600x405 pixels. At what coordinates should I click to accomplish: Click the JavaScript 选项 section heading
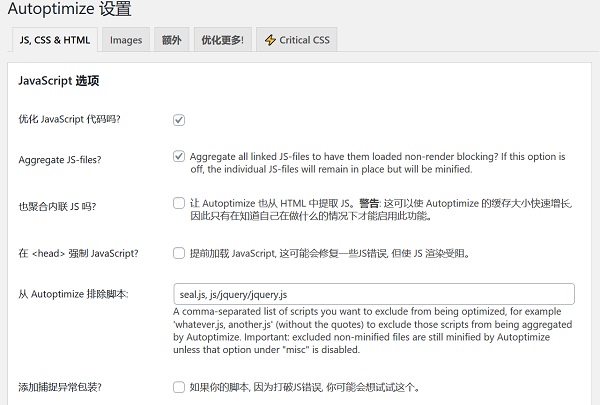[x=59, y=81]
